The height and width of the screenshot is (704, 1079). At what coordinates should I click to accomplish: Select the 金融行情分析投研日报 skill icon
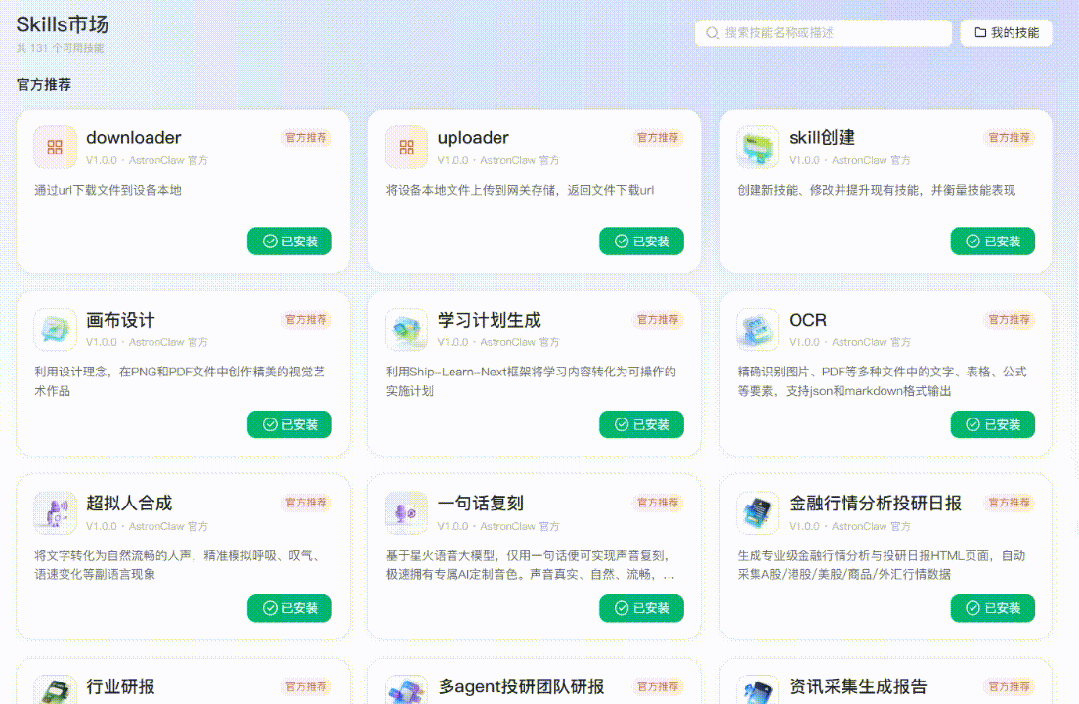758,513
